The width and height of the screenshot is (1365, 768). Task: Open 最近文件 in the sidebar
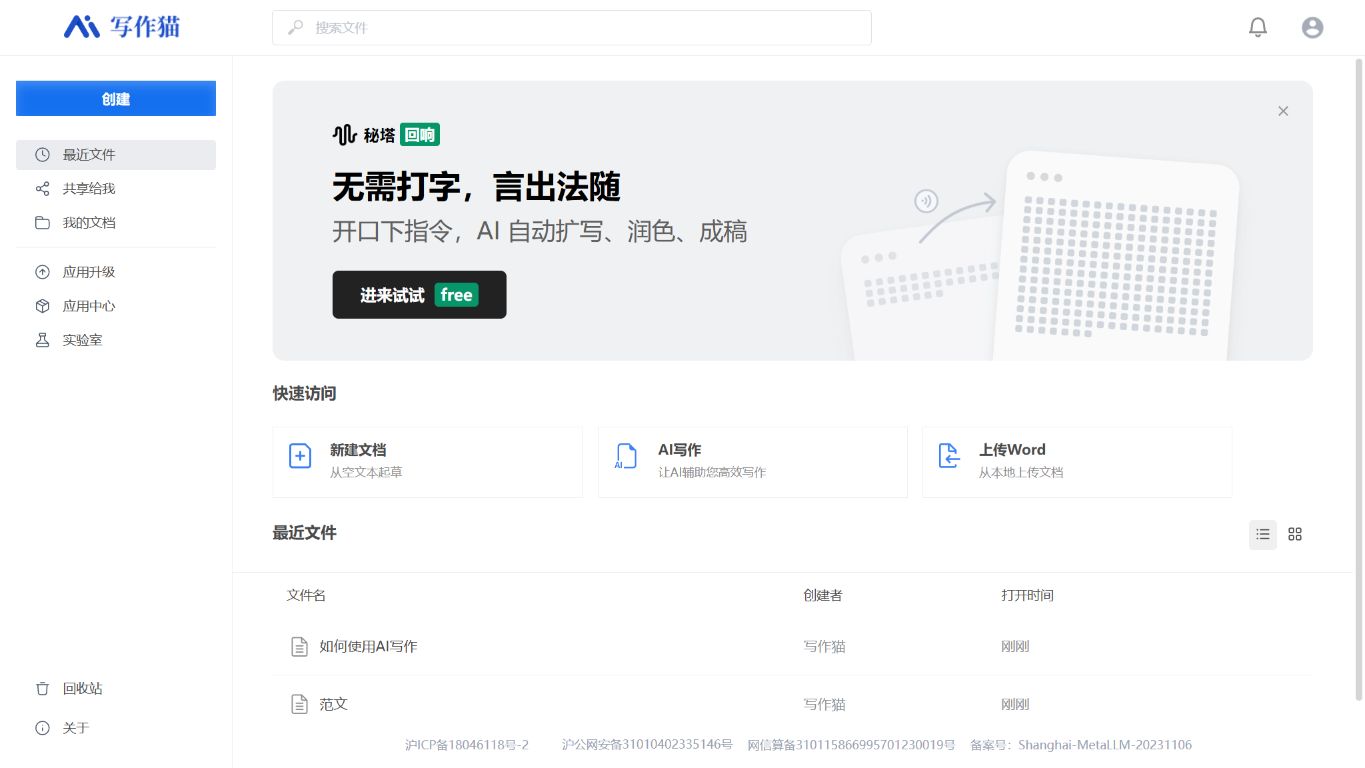(116, 155)
